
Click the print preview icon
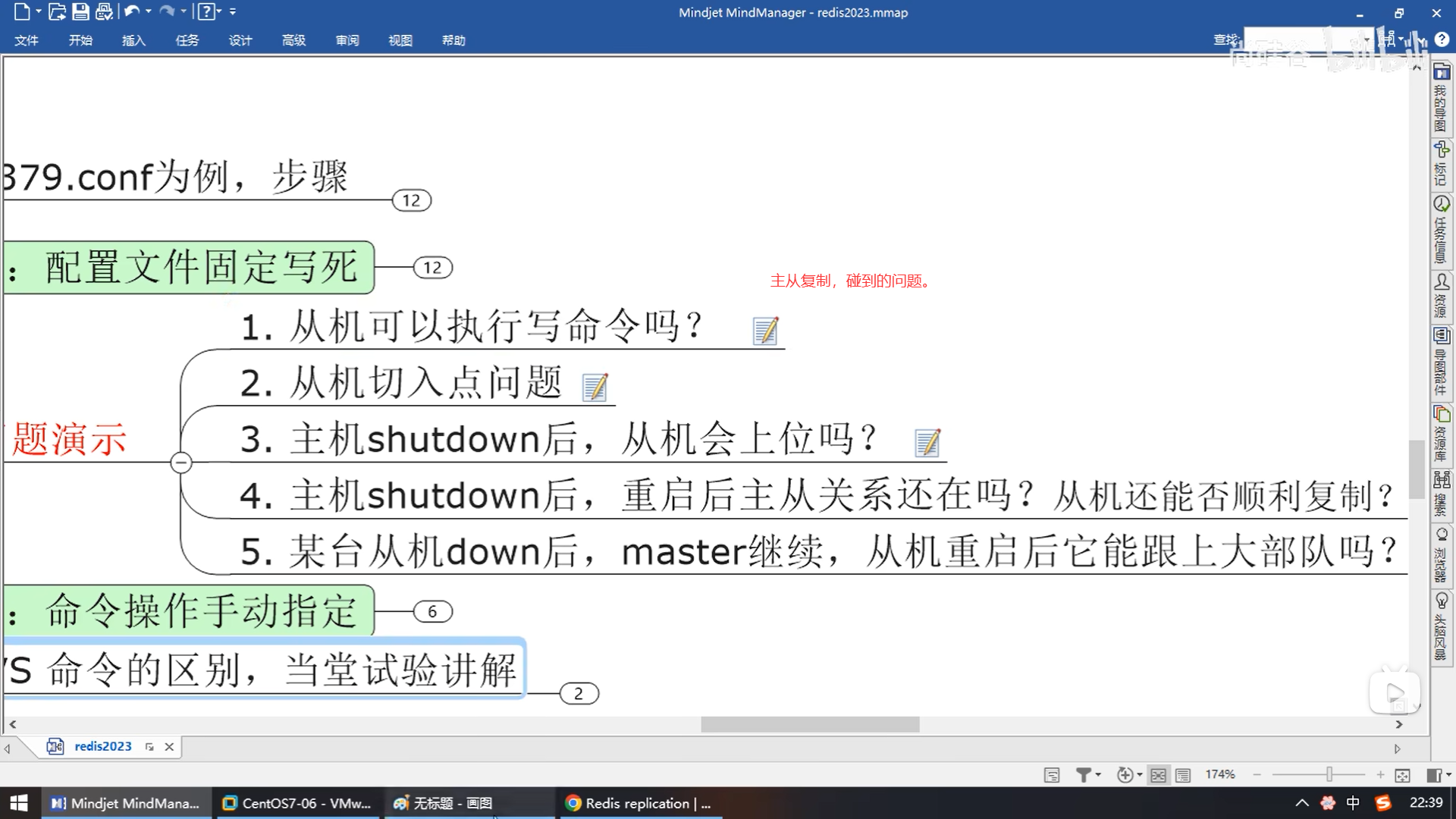pos(105,11)
